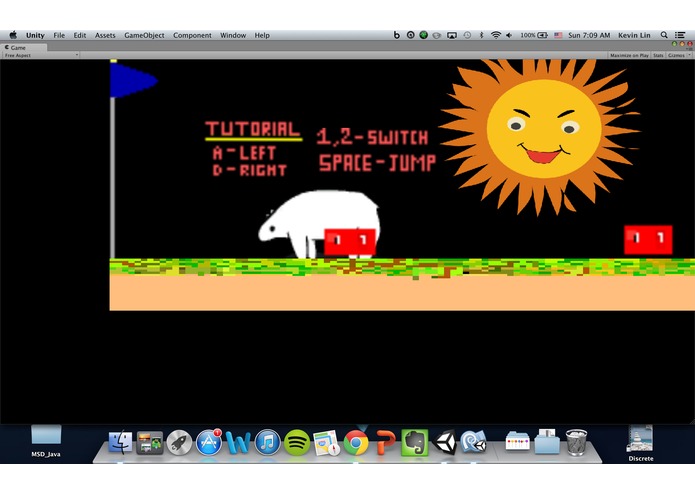Screen dimensions: 695x494
Task: Click the green globe status icon
Action: tap(424, 35)
